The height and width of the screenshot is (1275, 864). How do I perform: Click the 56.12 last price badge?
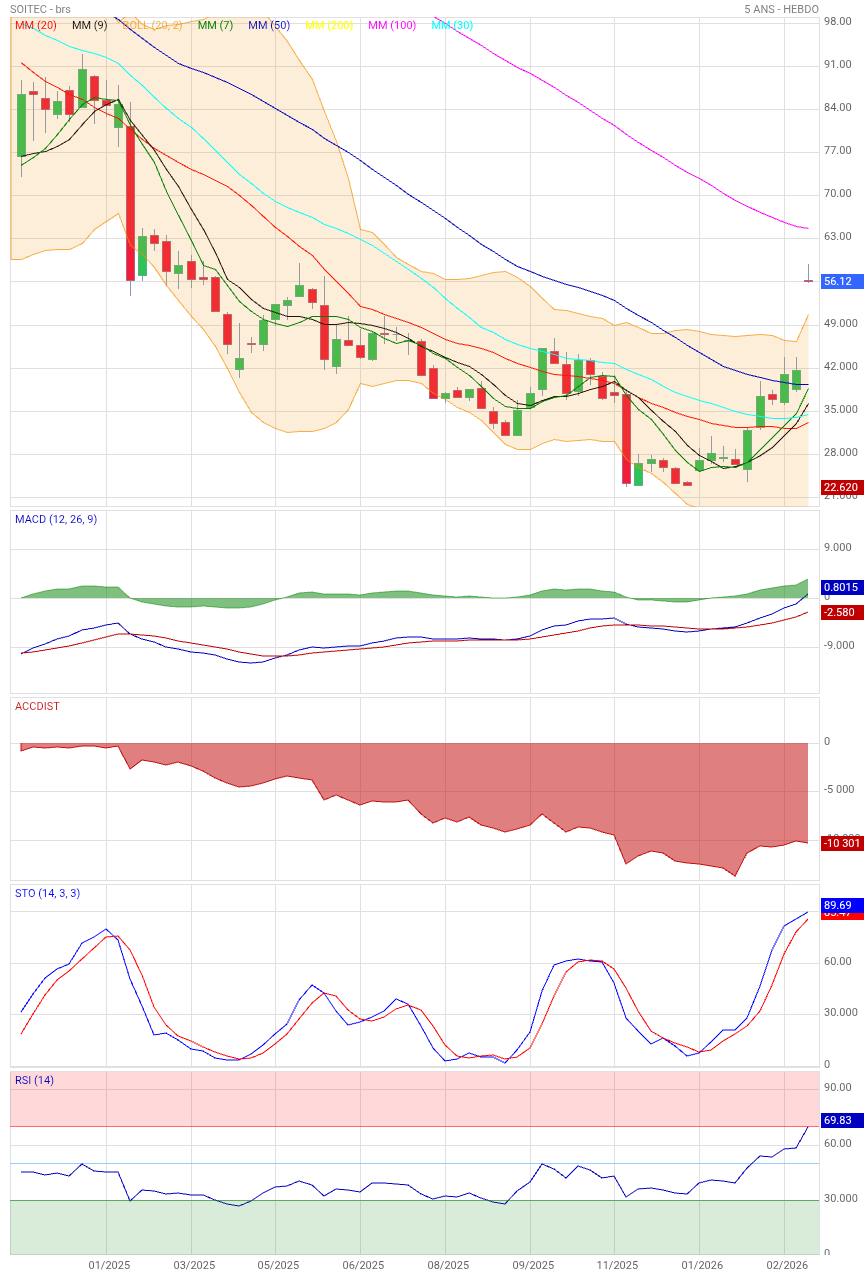[x=841, y=282]
